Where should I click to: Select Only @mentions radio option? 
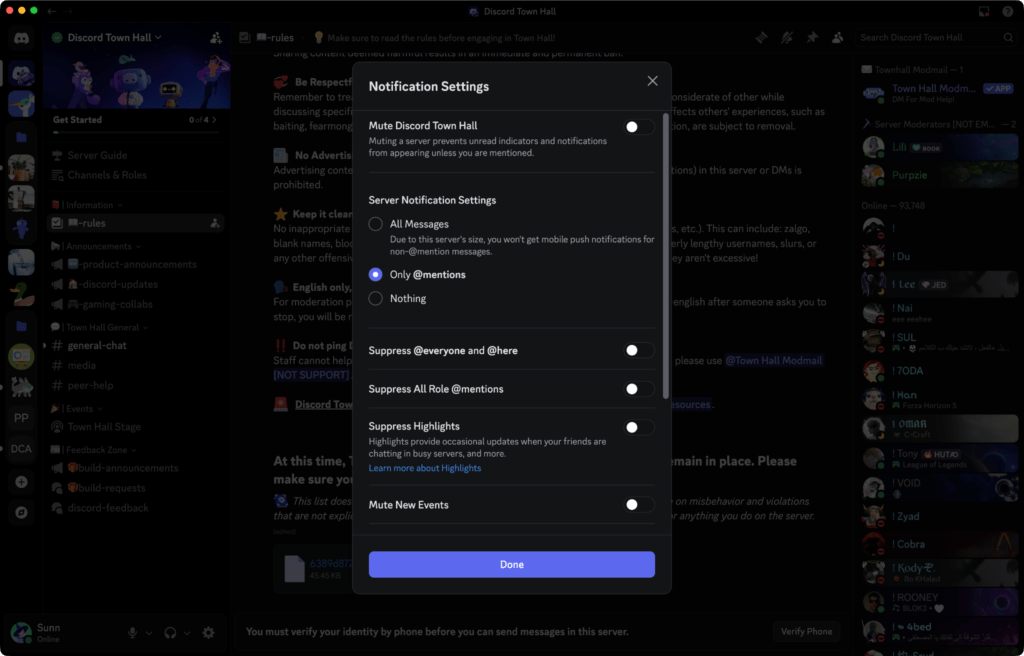(376, 274)
